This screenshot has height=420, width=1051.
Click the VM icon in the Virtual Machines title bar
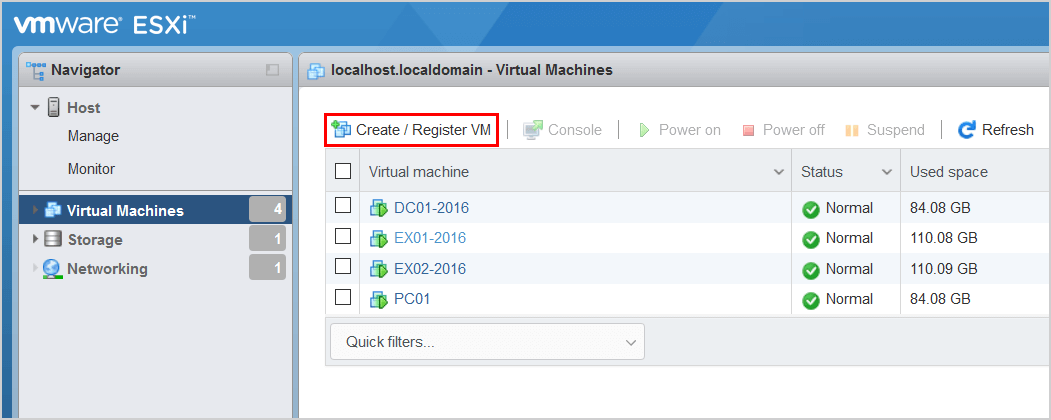point(316,70)
